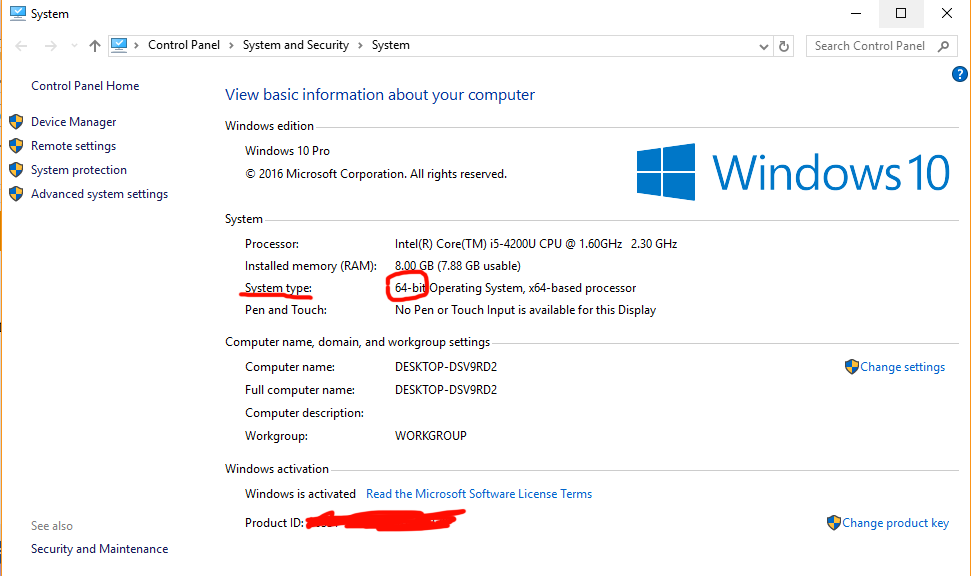The width and height of the screenshot is (971, 576).
Task: Click the View basic information heading
Action: (x=380, y=95)
